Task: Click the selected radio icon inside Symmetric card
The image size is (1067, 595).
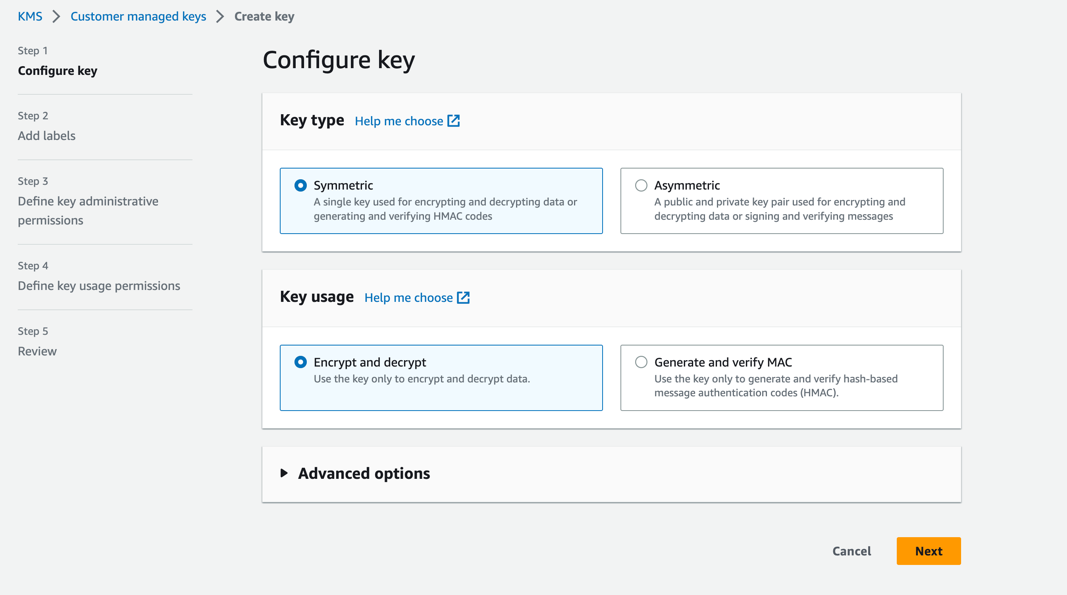Action: coord(302,184)
